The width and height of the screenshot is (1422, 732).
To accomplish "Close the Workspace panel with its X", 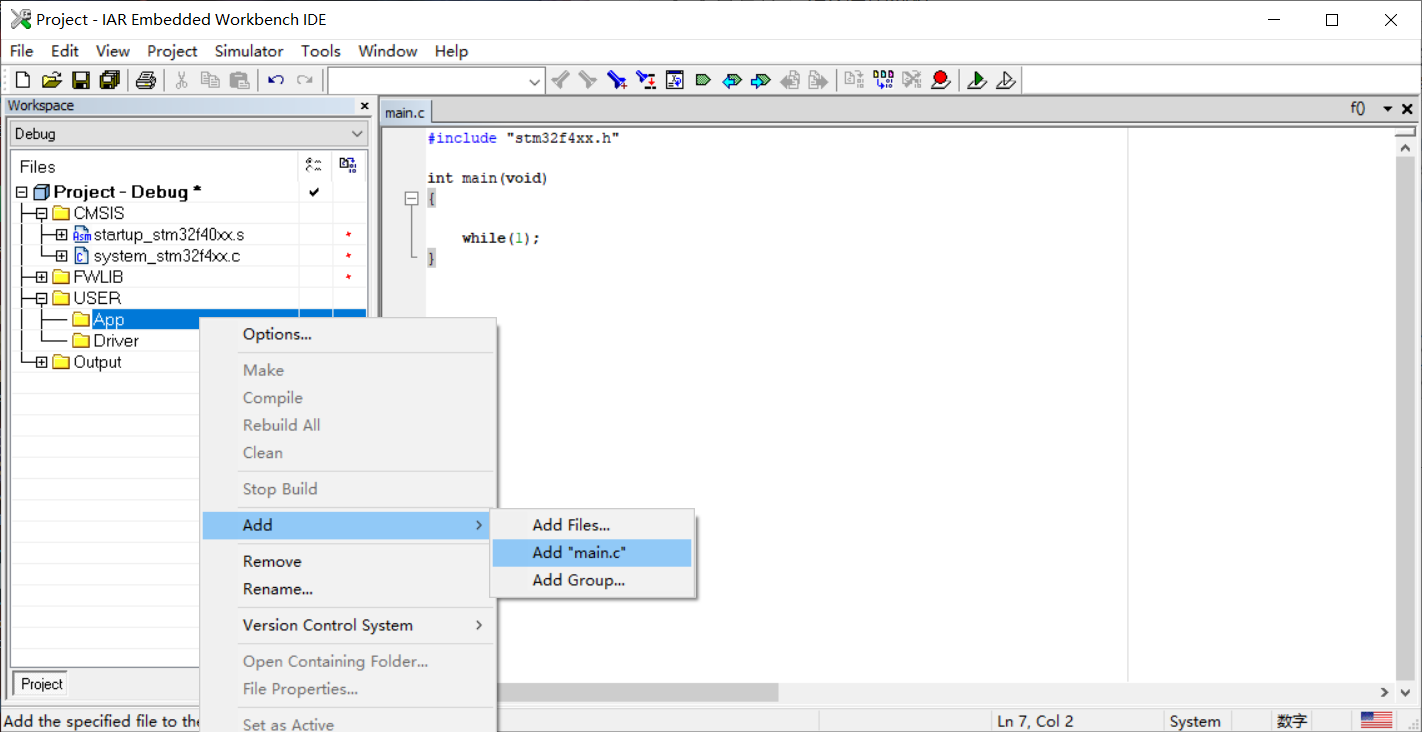I will [x=364, y=106].
